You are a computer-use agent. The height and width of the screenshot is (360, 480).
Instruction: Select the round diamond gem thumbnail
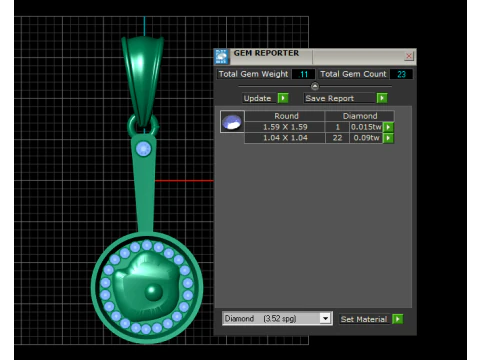tap(232, 122)
